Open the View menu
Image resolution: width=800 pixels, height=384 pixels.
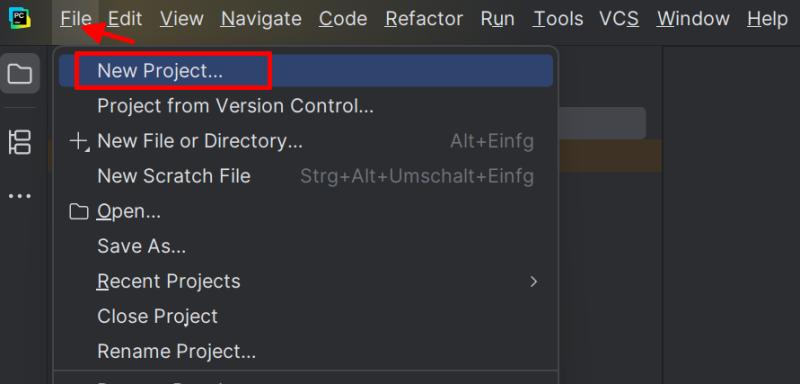[x=182, y=19]
